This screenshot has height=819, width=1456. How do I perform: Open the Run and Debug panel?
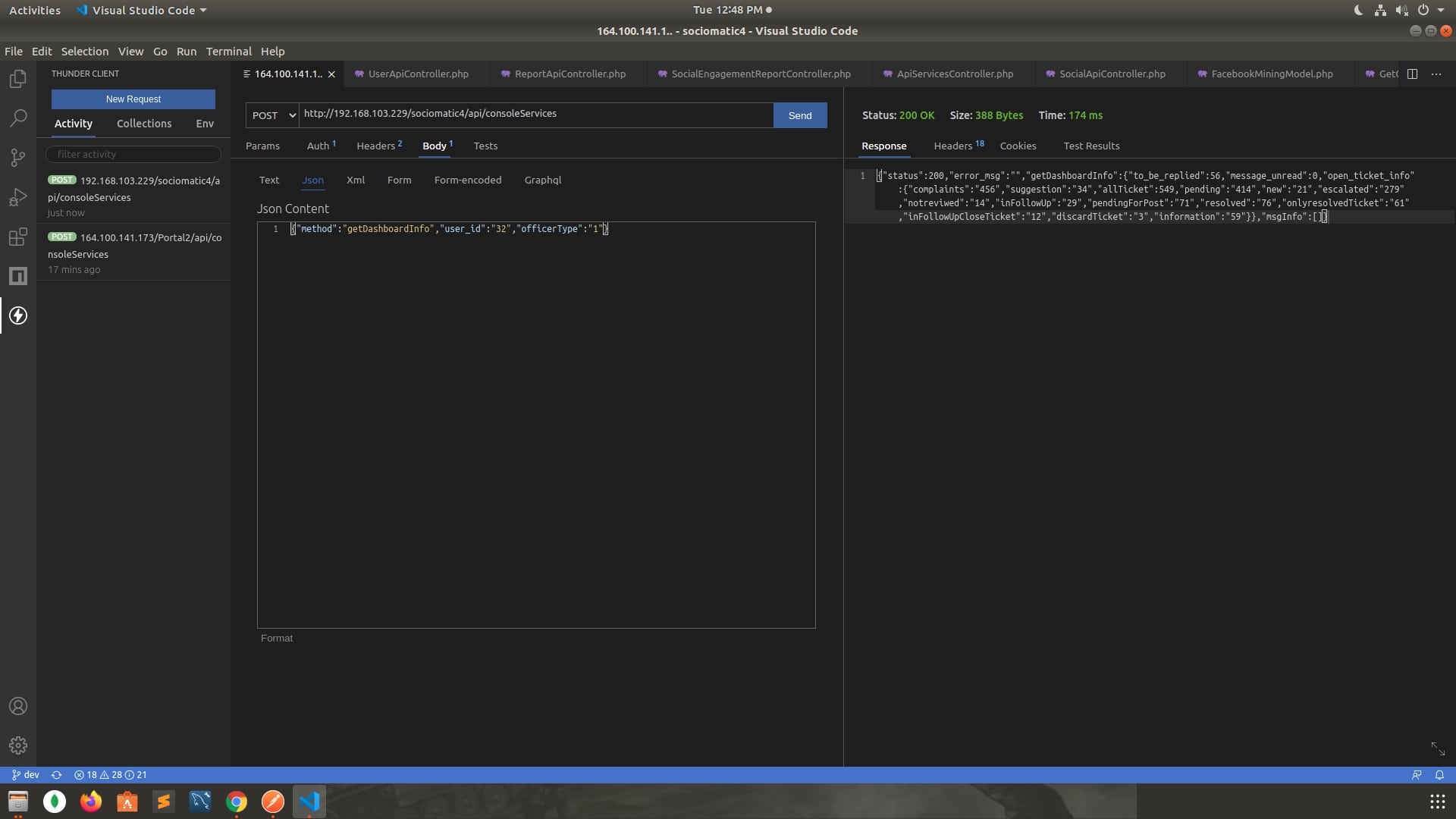[17, 196]
